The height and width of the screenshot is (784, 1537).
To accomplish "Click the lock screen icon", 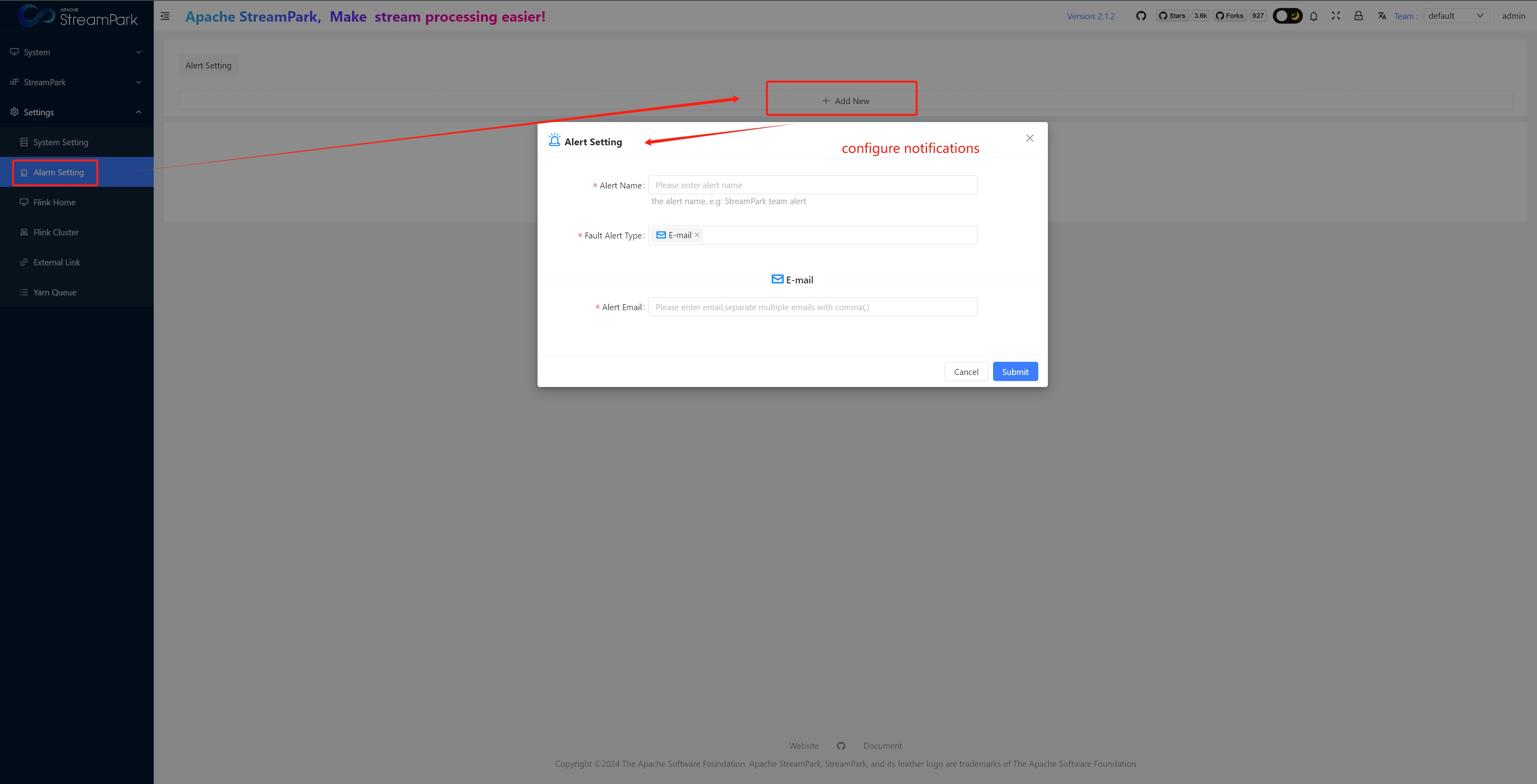I will coord(1358,16).
